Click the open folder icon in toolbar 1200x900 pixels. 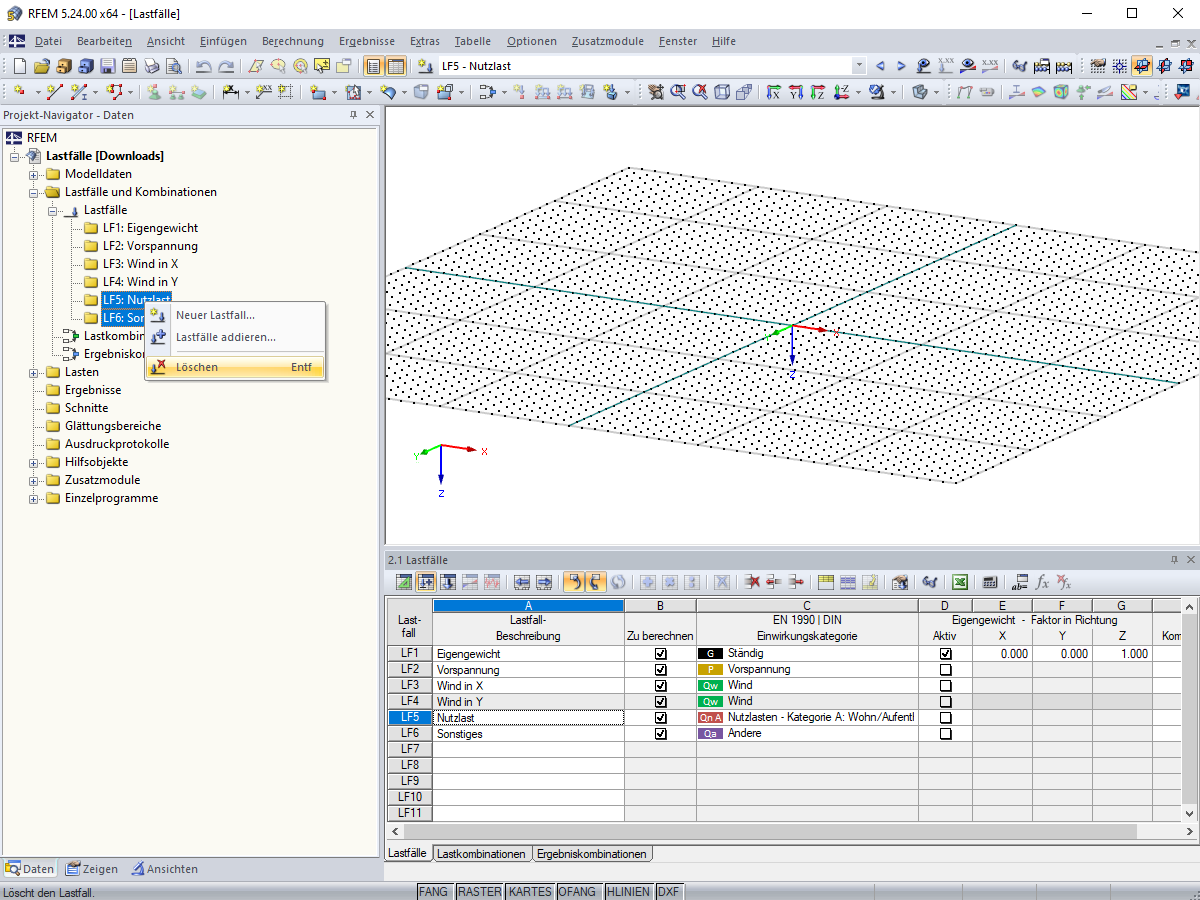click(41, 67)
